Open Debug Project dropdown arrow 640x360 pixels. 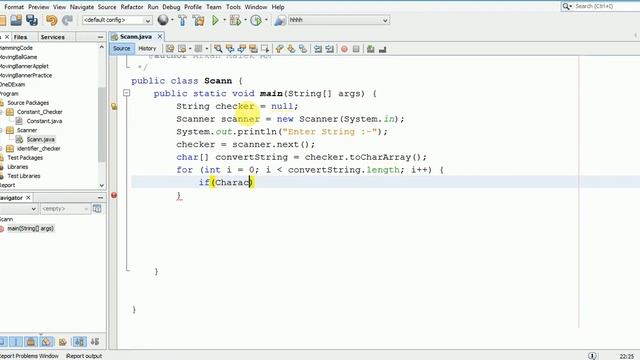click(245, 20)
